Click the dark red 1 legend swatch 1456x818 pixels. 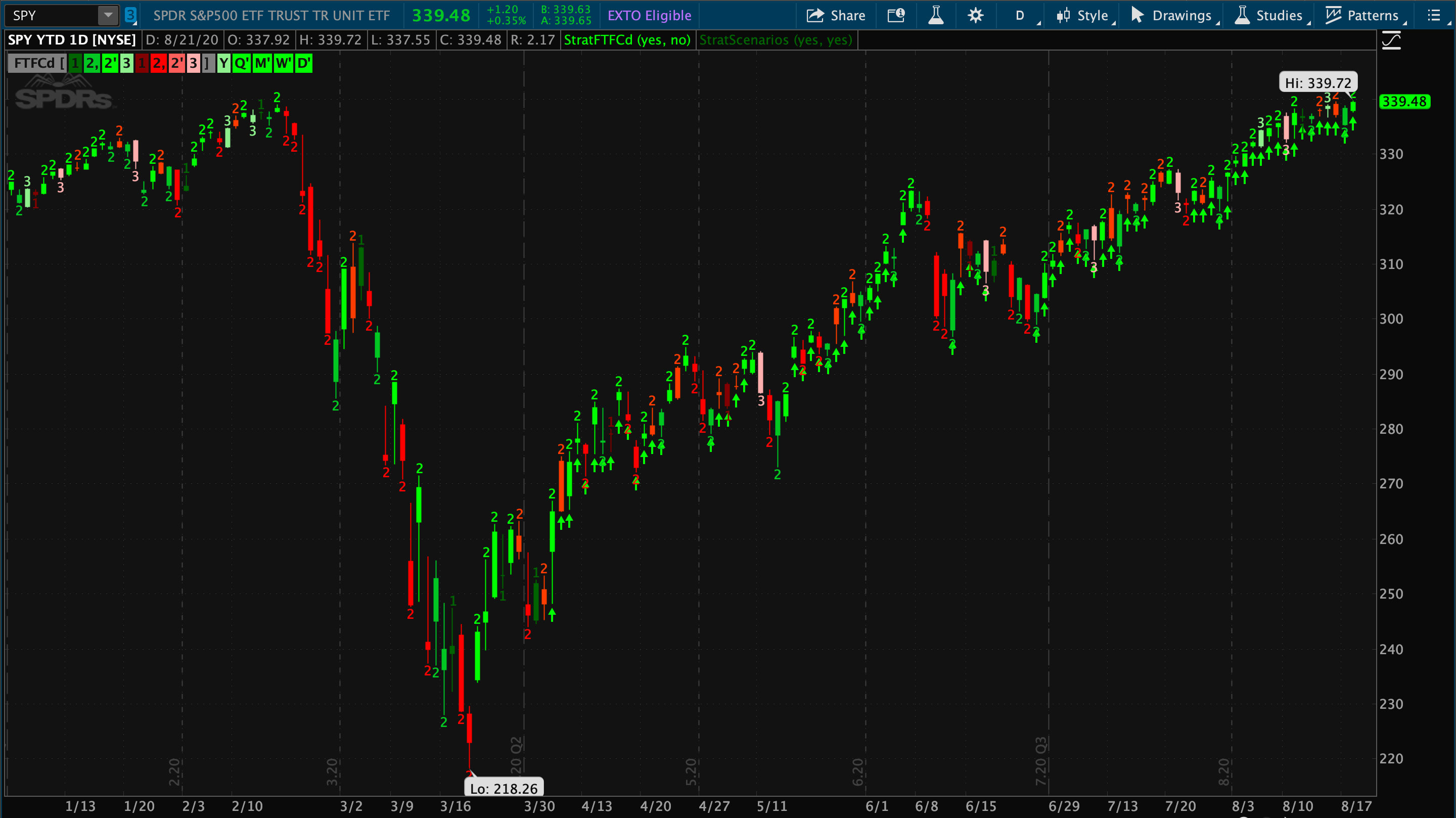[142, 63]
